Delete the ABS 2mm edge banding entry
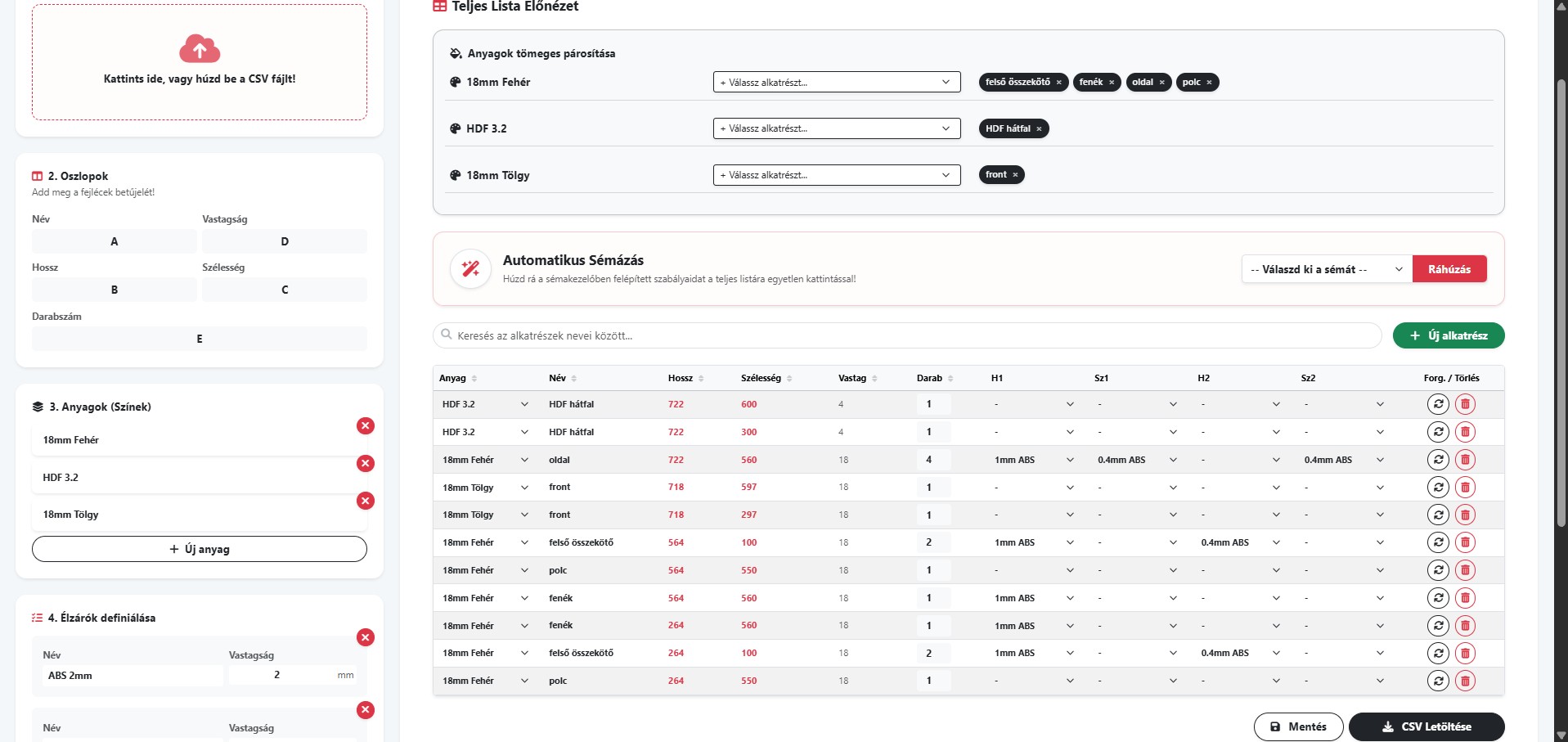1568x742 pixels. coord(366,637)
